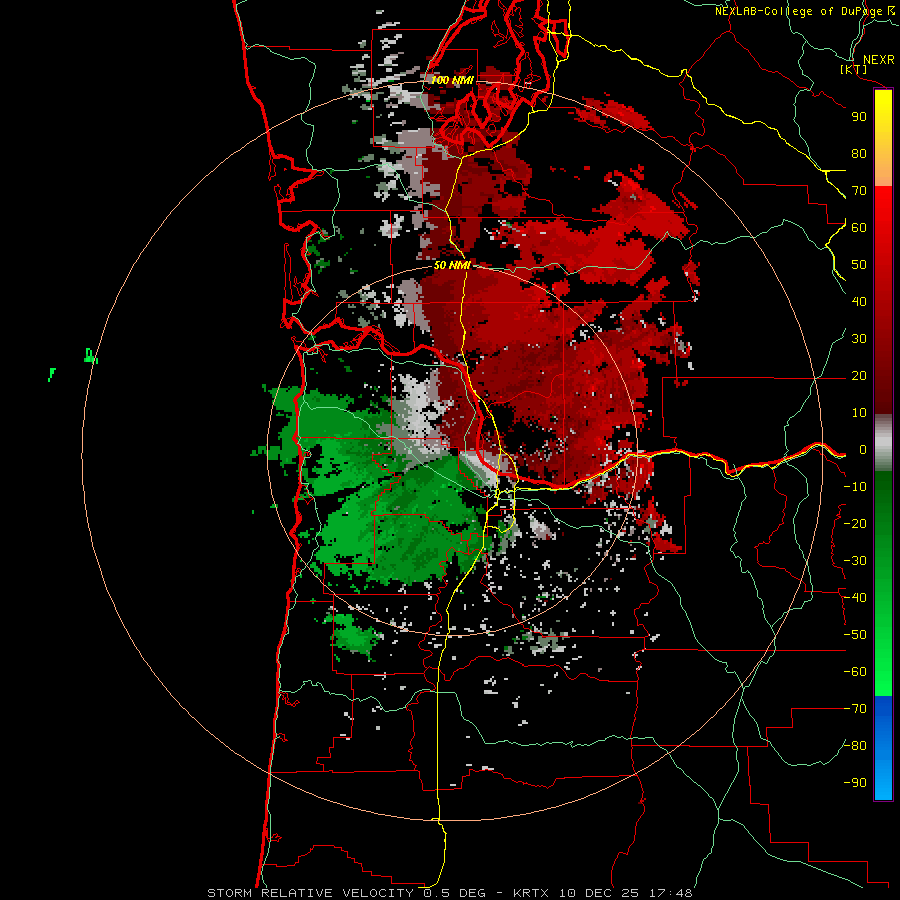Click the blue bottom segment of color bar
The image size is (900, 900).
click(883, 748)
